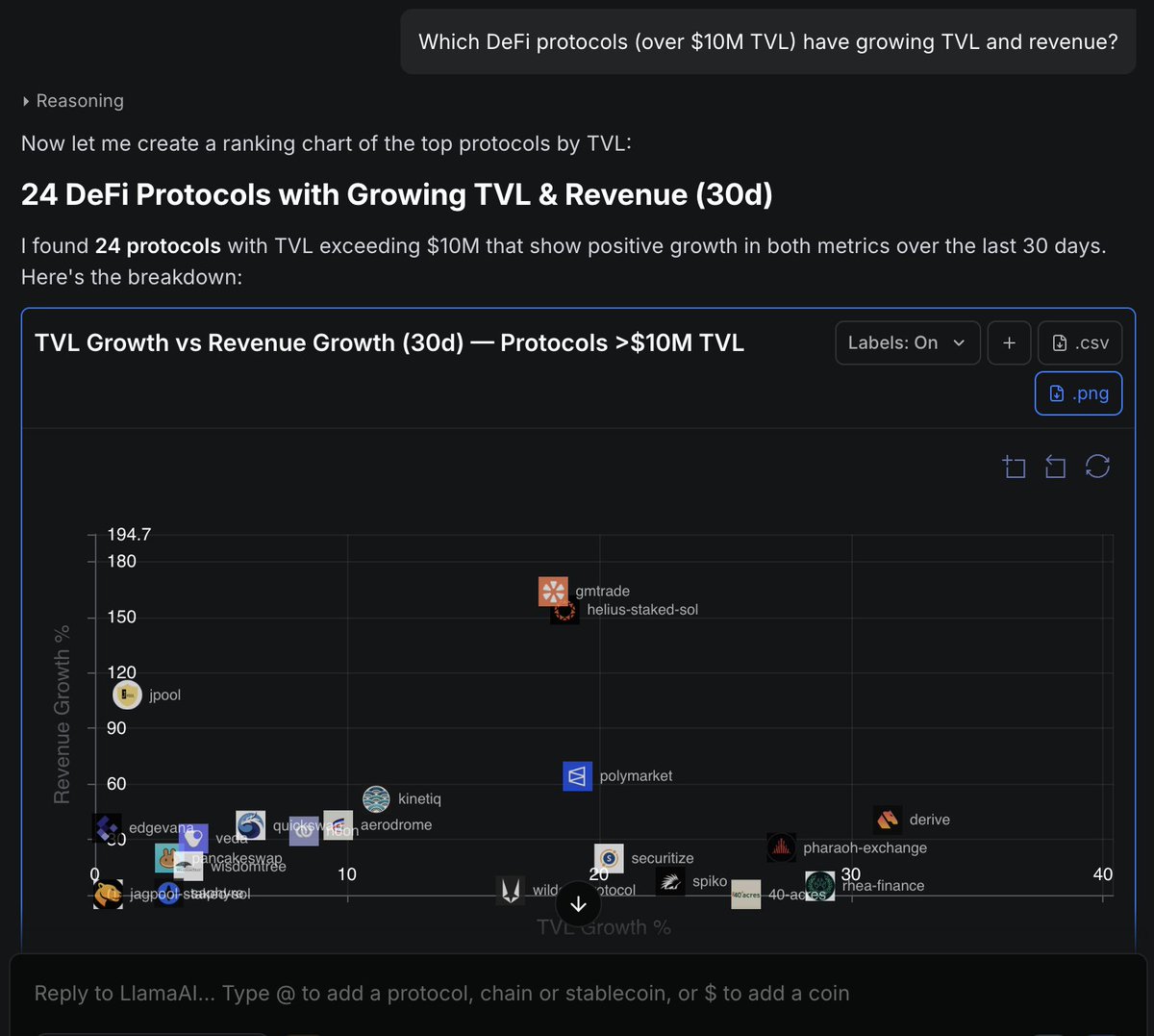Click the Reply to LlamaAI input field
Screen dimensions: 1154x1036
pos(433,993)
